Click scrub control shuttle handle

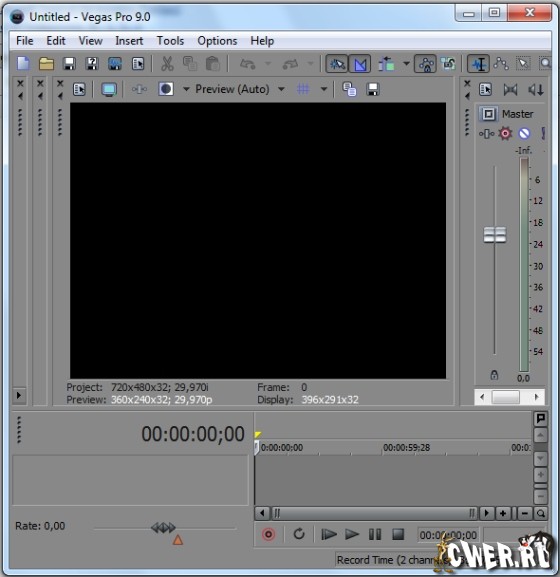click(163, 528)
